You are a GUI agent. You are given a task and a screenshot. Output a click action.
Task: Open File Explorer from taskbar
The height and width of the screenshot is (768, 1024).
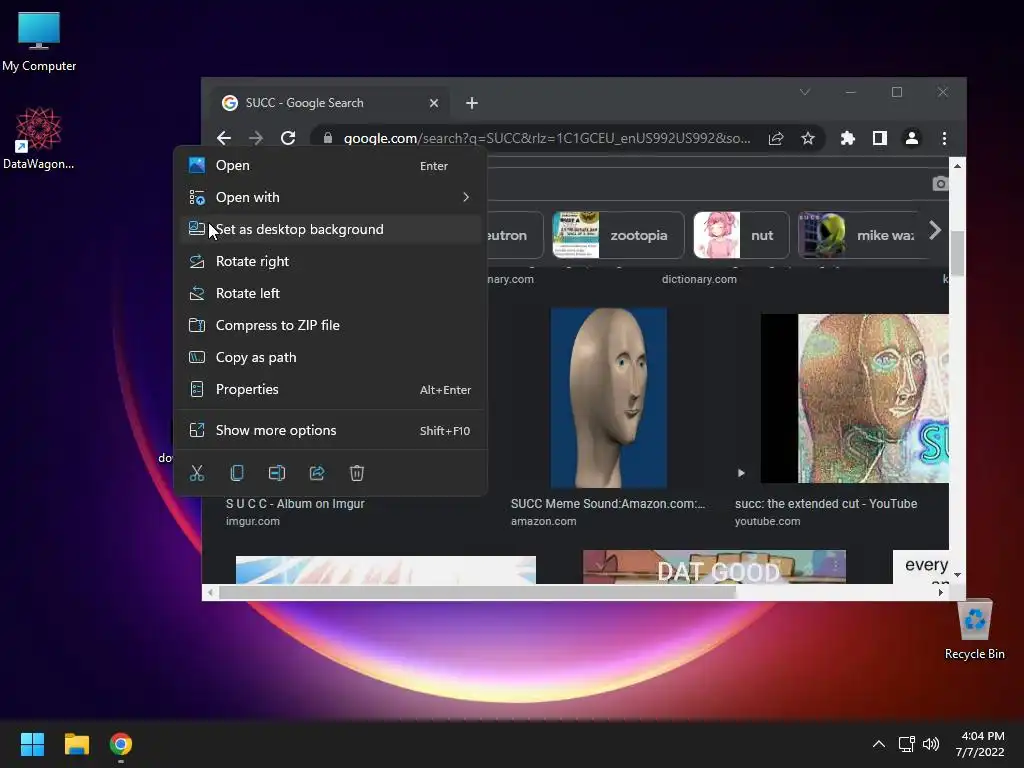(76, 744)
